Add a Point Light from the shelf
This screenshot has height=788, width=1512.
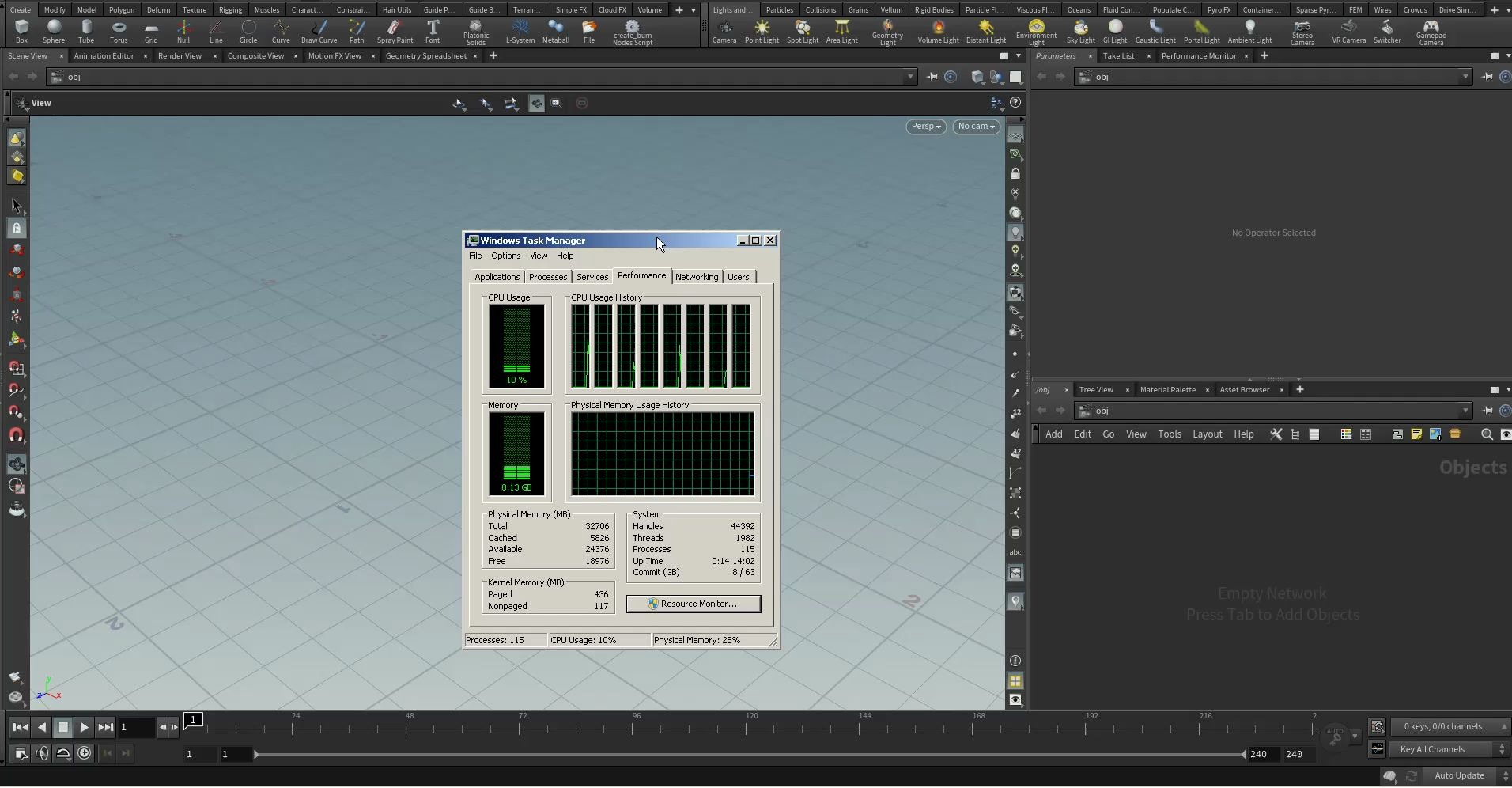click(761, 32)
